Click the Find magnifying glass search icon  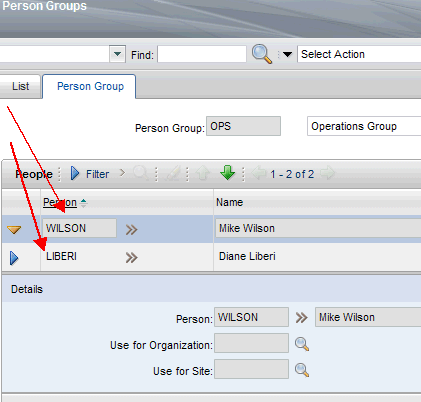pyautogui.click(x=262, y=54)
